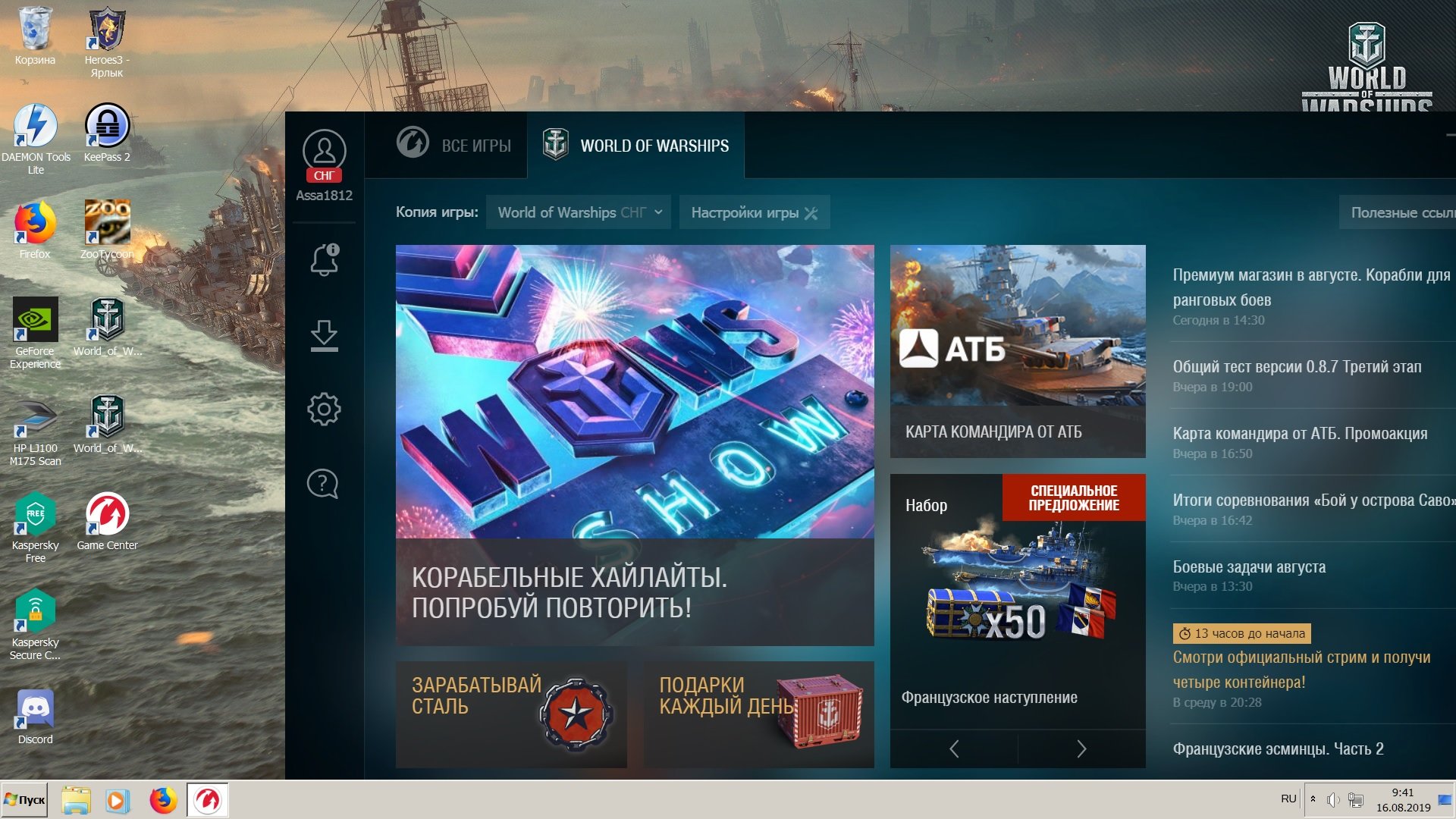
Task: Open the help question mark icon
Action: pyautogui.click(x=322, y=483)
